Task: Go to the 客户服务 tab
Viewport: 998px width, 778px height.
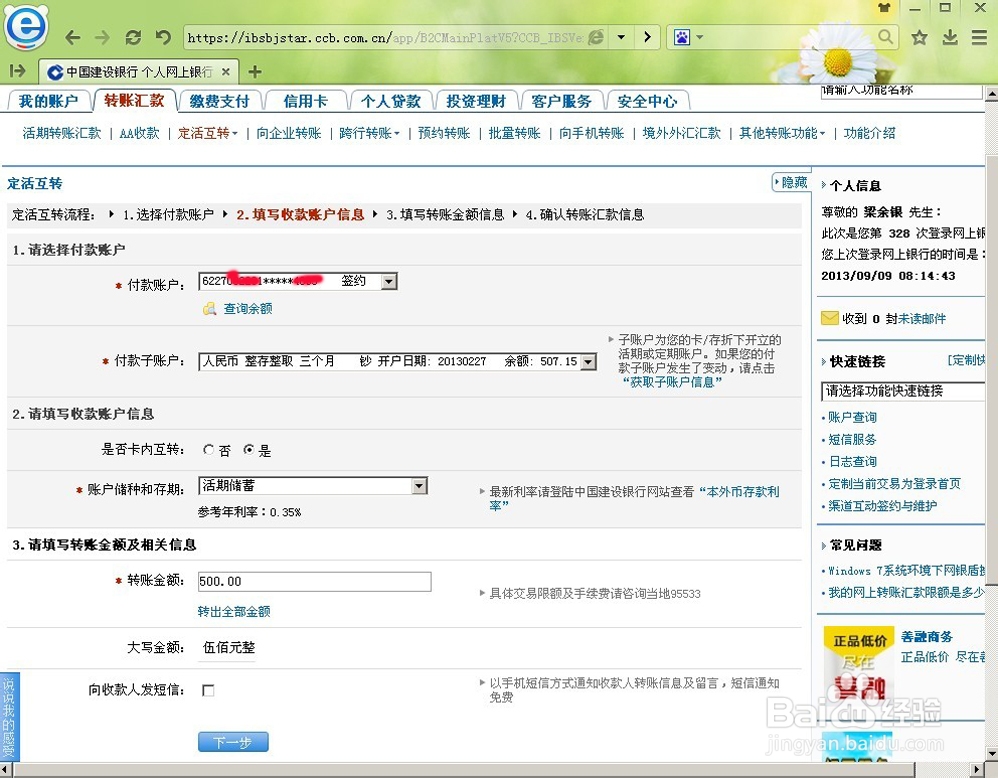Action: (x=561, y=101)
